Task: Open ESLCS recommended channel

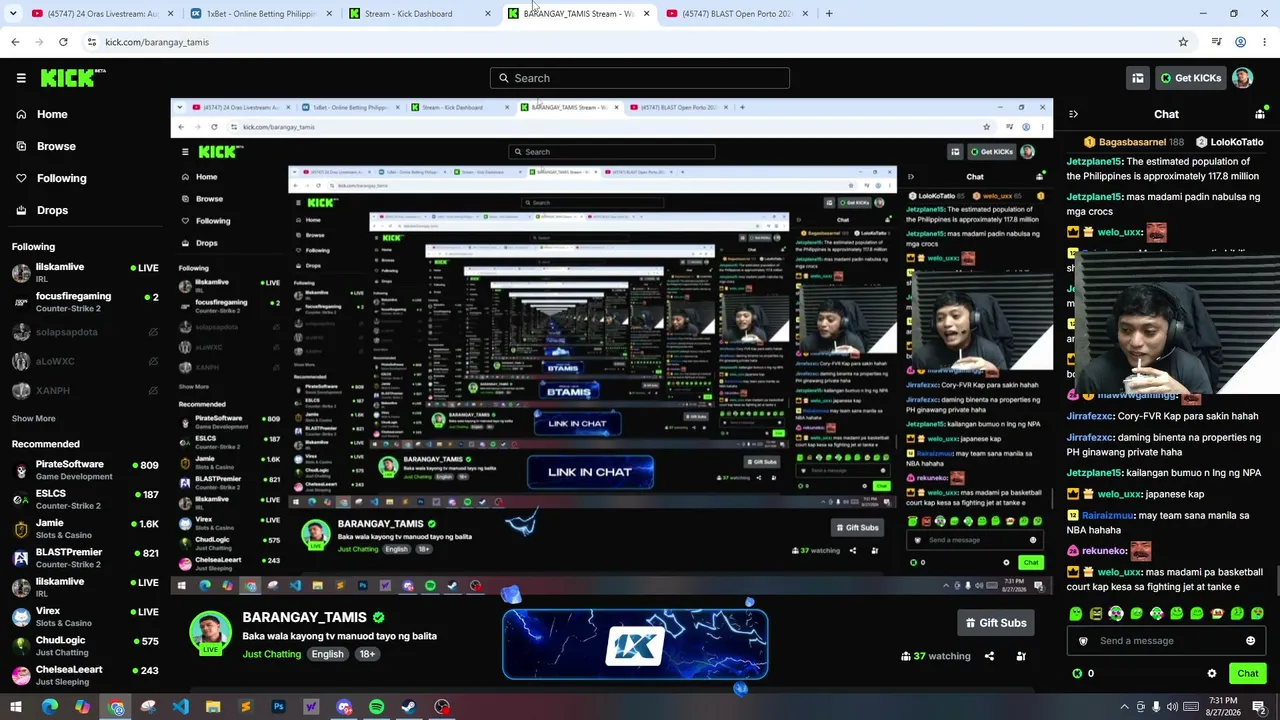Action: click(x=85, y=499)
